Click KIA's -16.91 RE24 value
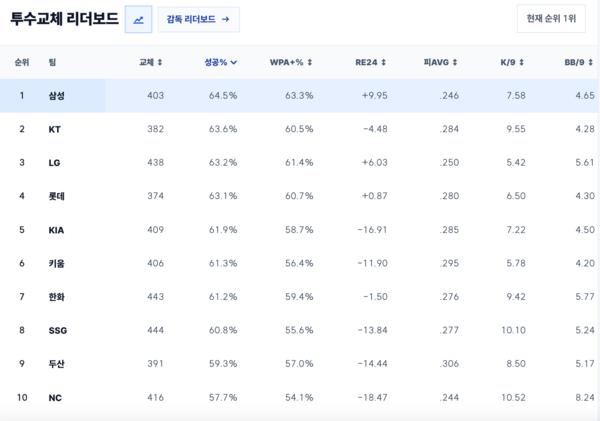600x421 pixels. [x=372, y=230]
